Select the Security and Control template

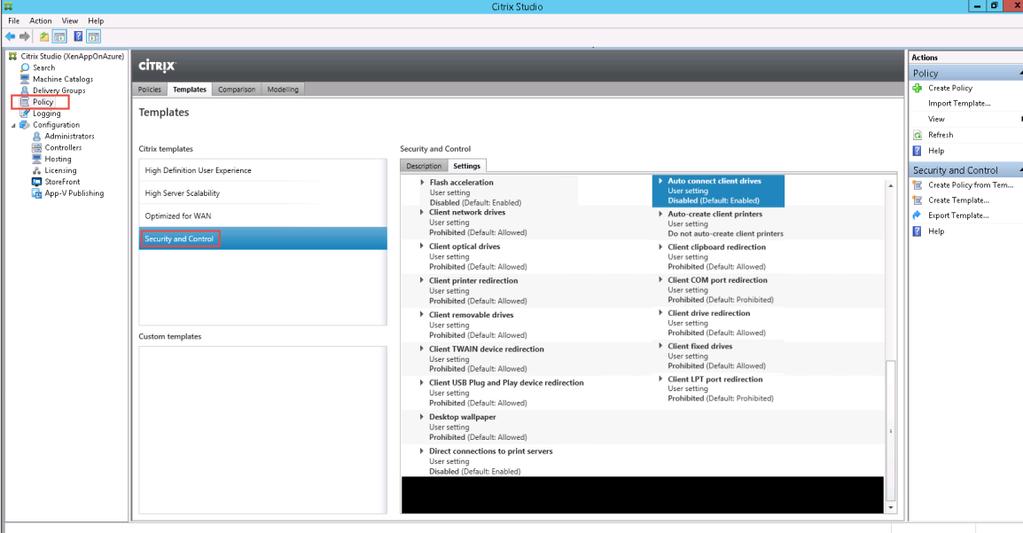pyautogui.click(x=263, y=239)
